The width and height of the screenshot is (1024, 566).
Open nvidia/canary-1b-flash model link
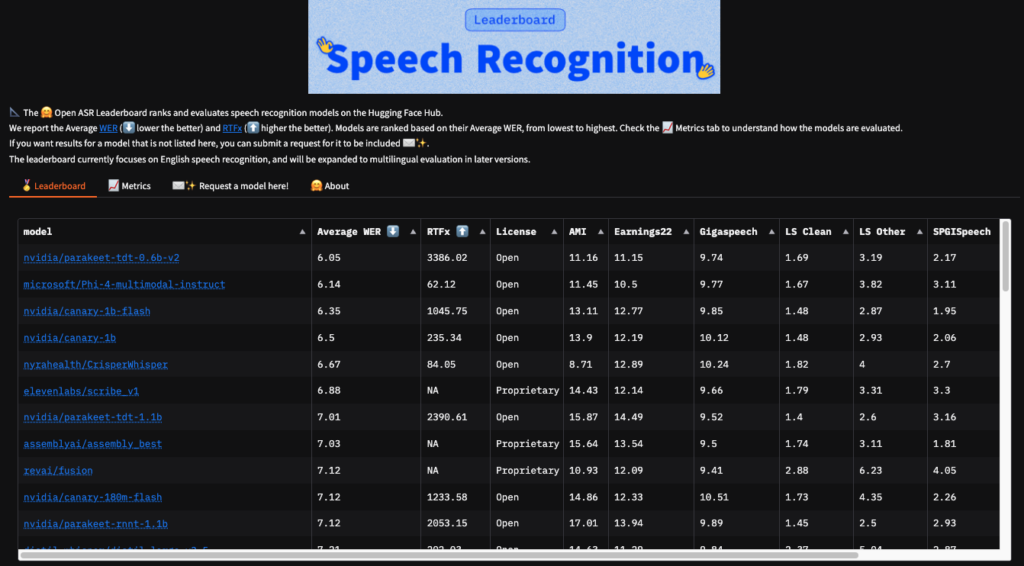point(87,311)
